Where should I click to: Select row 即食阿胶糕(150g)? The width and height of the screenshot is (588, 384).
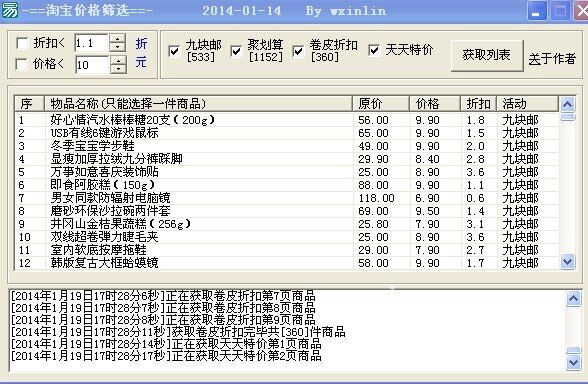click(x=287, y=185)
